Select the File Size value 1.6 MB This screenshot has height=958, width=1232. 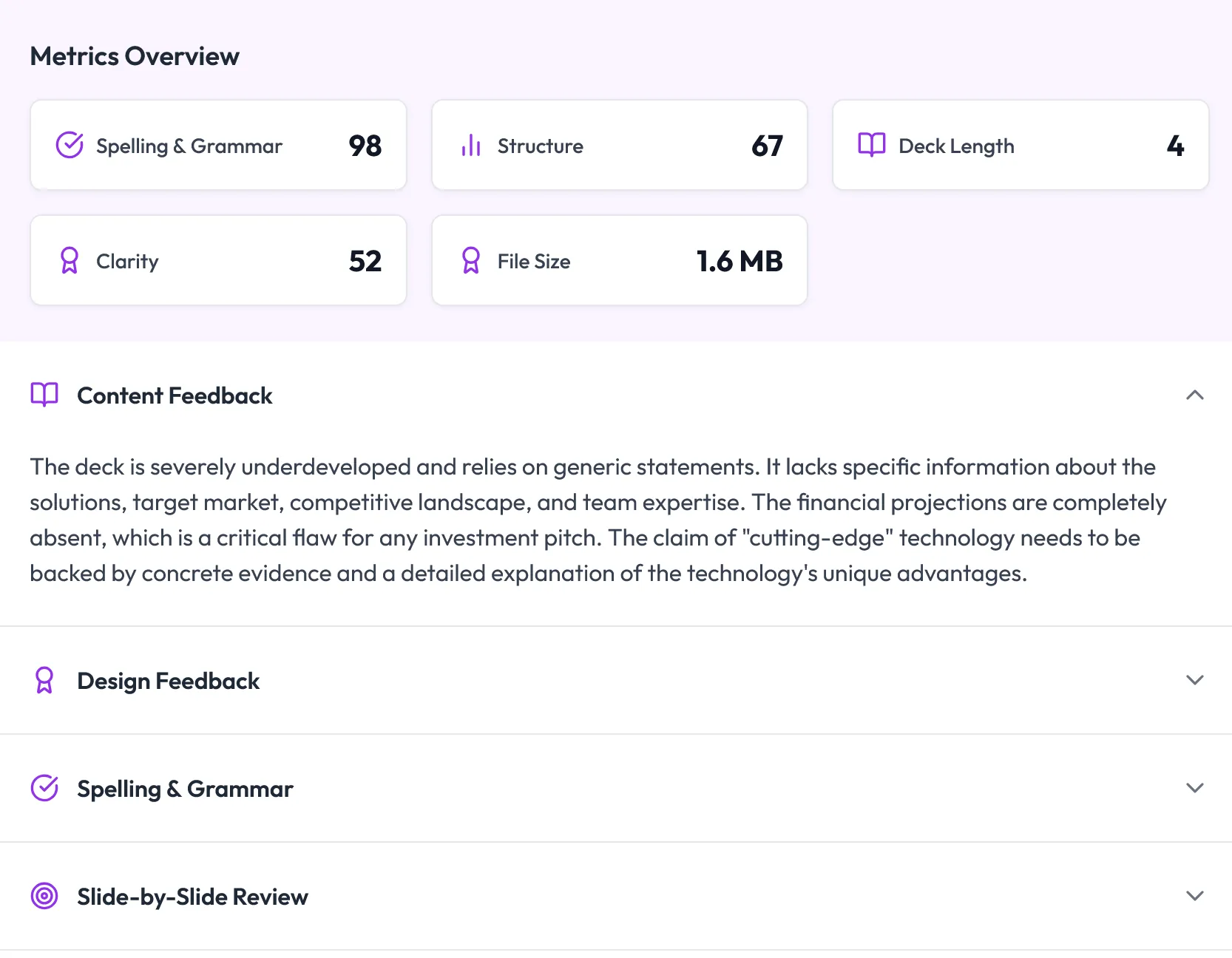click(x=739, y=261)
